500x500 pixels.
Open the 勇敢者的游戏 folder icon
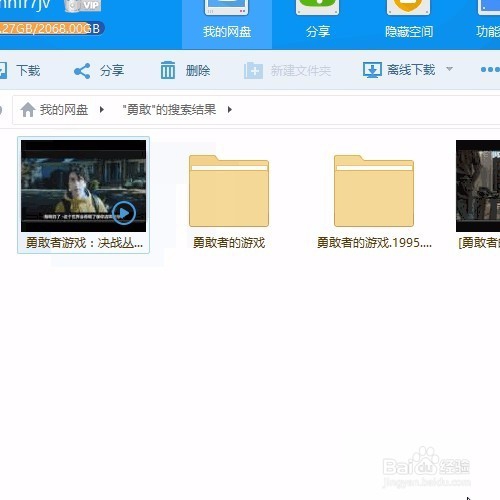[x=229, y=191]
